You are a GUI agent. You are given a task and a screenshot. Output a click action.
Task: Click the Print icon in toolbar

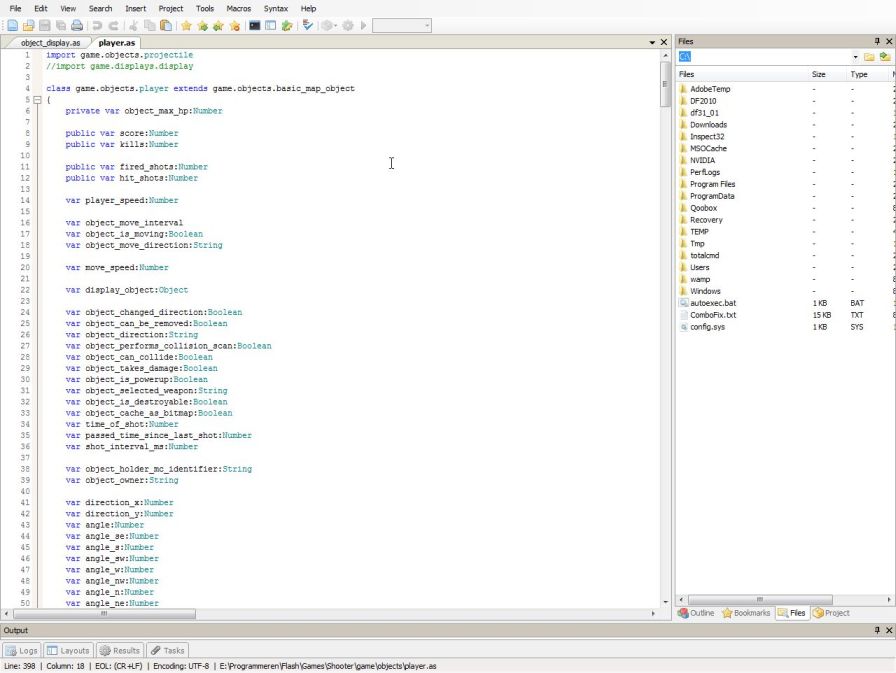click(77, 25)
